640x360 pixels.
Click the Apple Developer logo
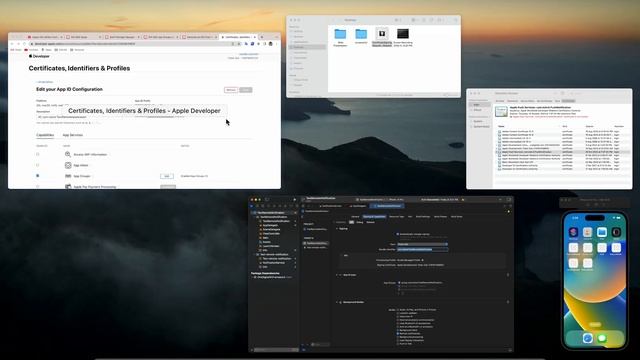click(x=39, y=56)
